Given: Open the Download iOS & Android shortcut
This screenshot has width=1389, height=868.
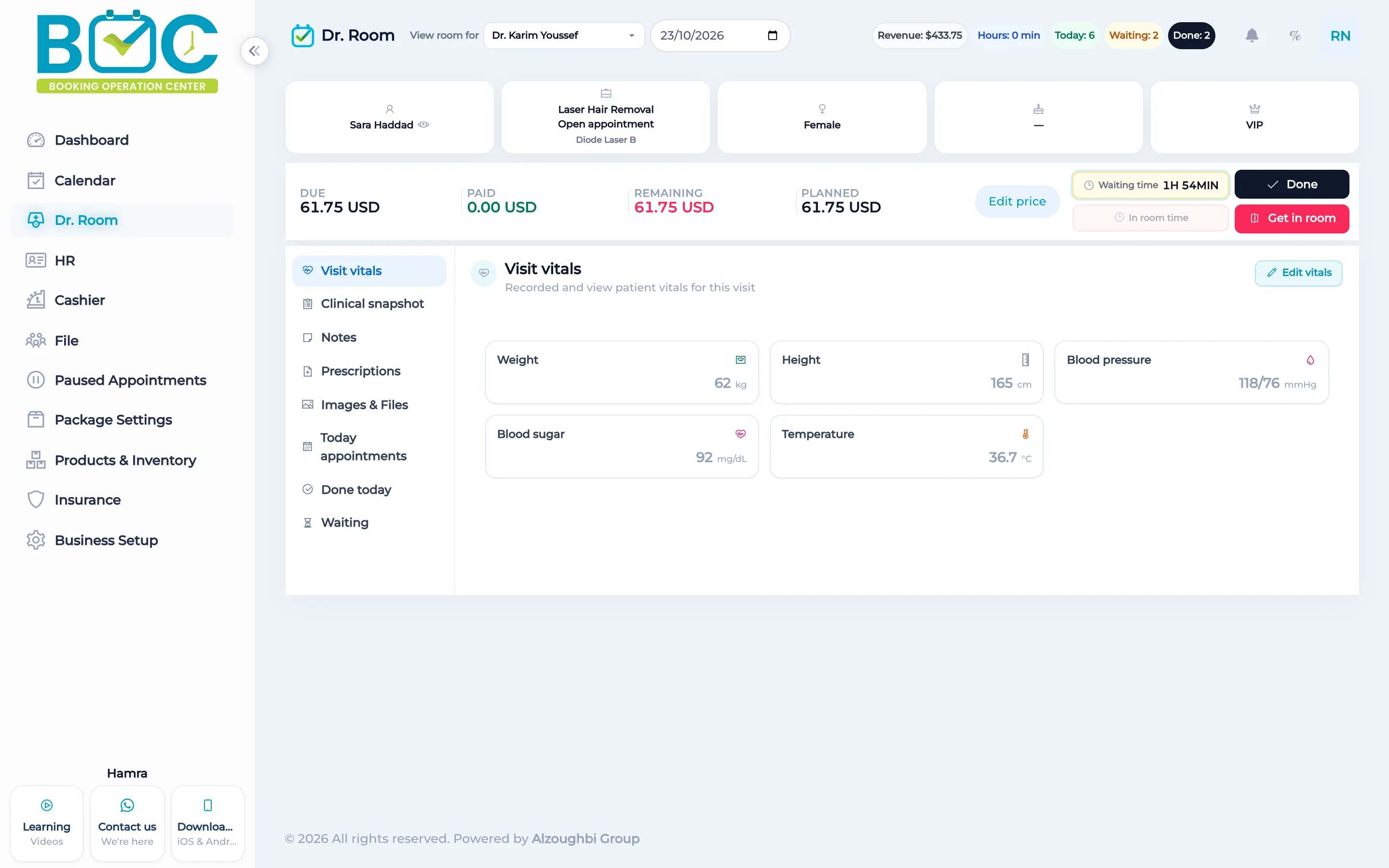Looking at the screenshot, I should tap(207, 823).
